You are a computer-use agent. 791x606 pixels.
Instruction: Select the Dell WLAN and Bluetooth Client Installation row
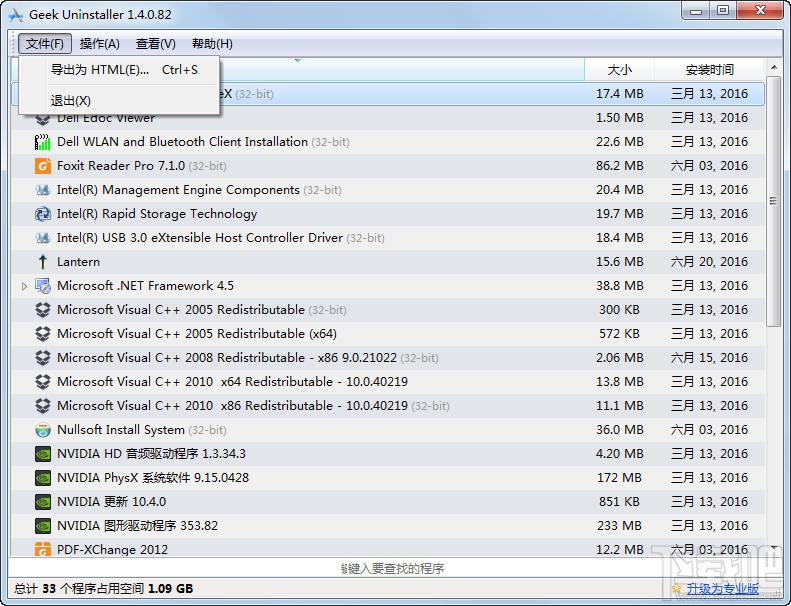387,142
